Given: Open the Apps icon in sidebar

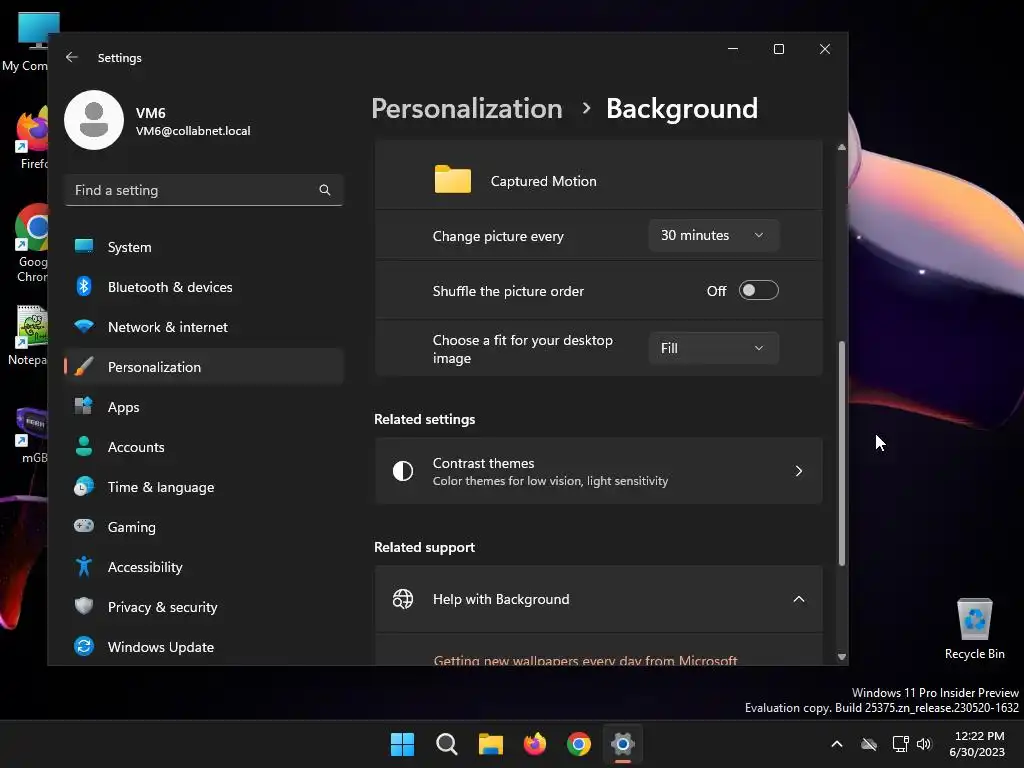Looking at the screenshot, I should (84, 406).
